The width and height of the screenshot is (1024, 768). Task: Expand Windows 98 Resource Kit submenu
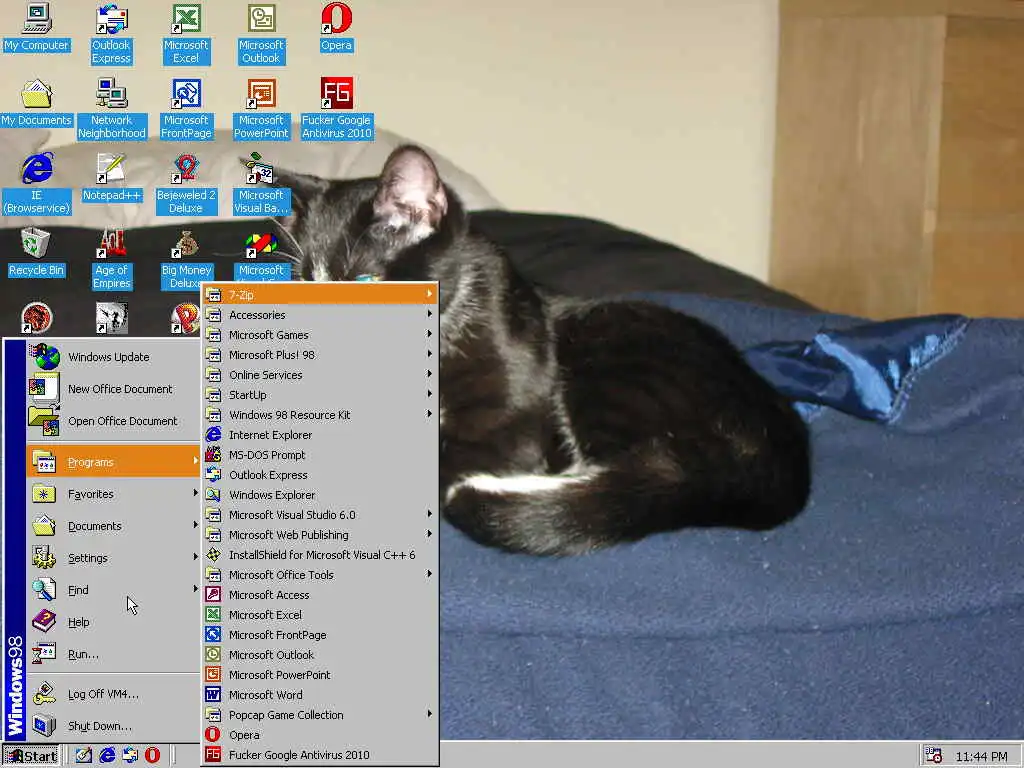(320, 415)
